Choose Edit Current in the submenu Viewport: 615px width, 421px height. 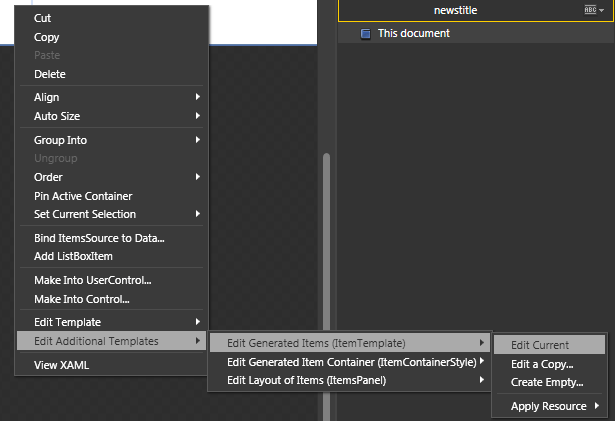pyautogui.click(x=549, y=345)
